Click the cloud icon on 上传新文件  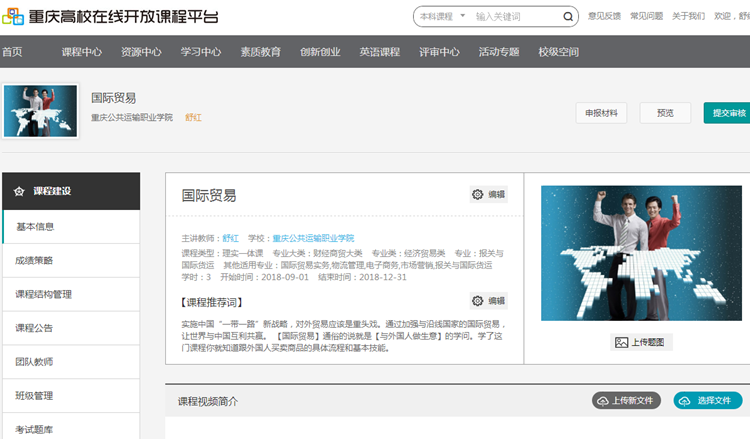[603, 401]
